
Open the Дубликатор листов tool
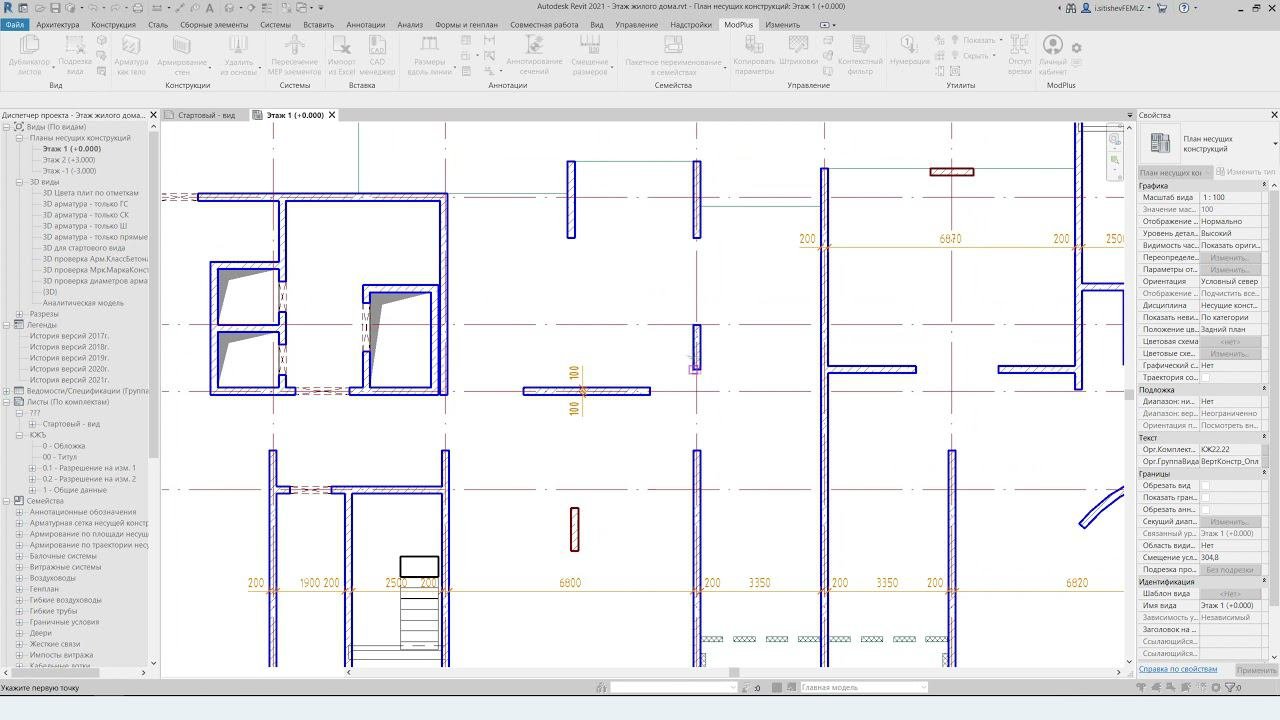pyautogui.click(x=29, y=54)
